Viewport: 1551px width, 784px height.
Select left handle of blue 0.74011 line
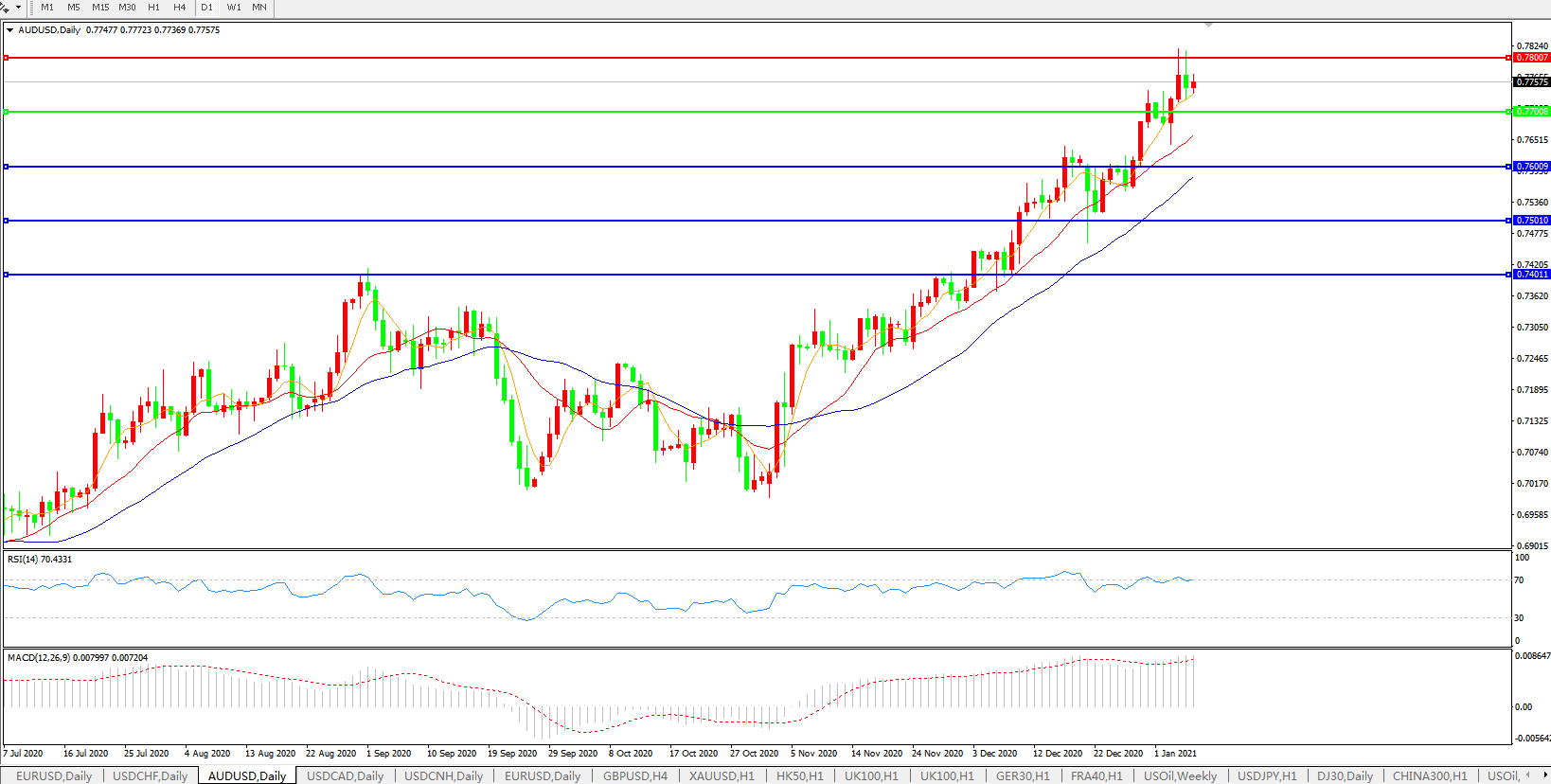[7, 275]
